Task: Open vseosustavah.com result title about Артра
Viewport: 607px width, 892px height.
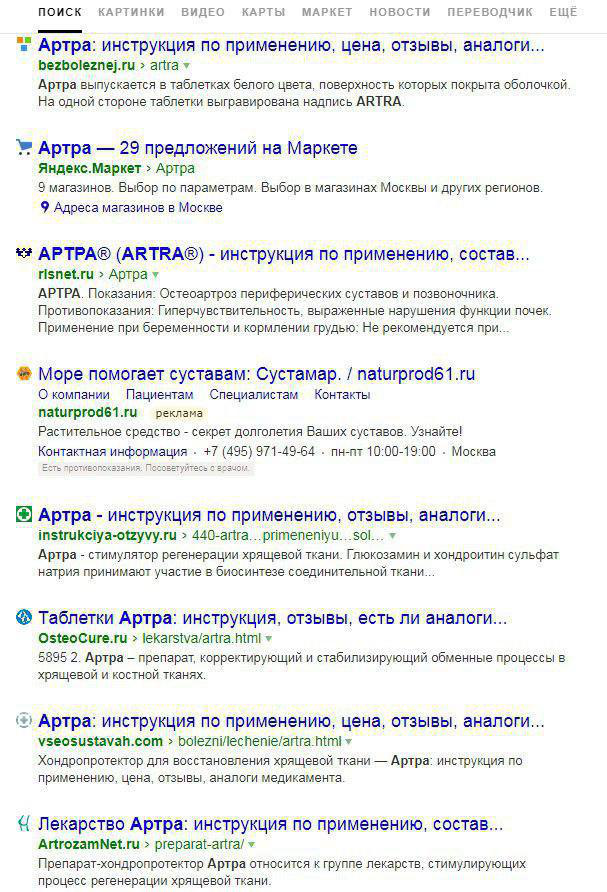Action: [x=291, y=721]
